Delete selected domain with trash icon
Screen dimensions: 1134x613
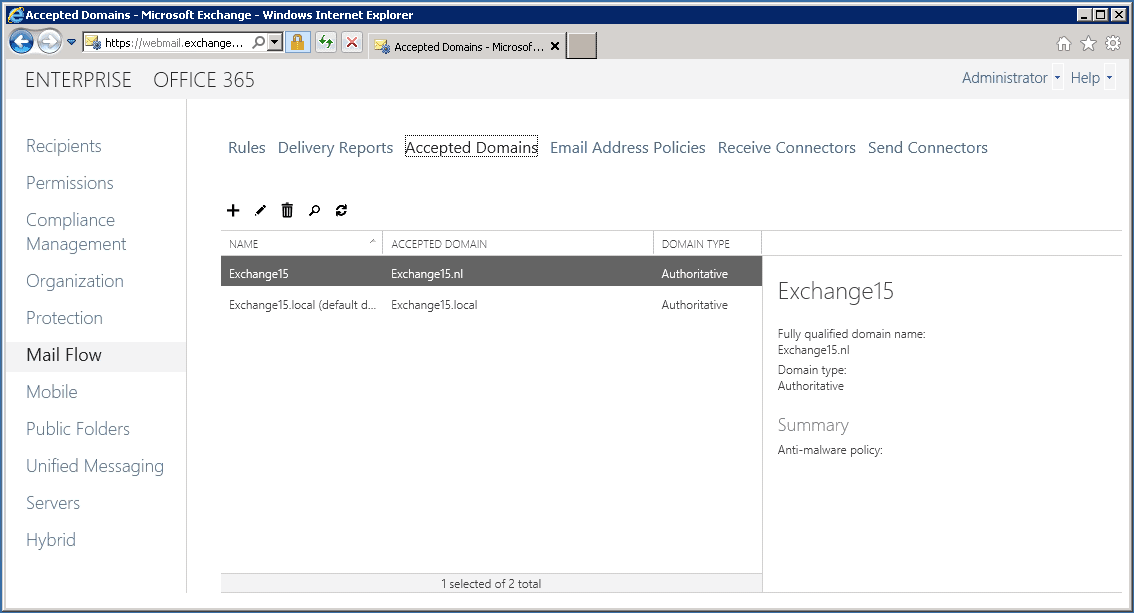(x=287, y=210)
